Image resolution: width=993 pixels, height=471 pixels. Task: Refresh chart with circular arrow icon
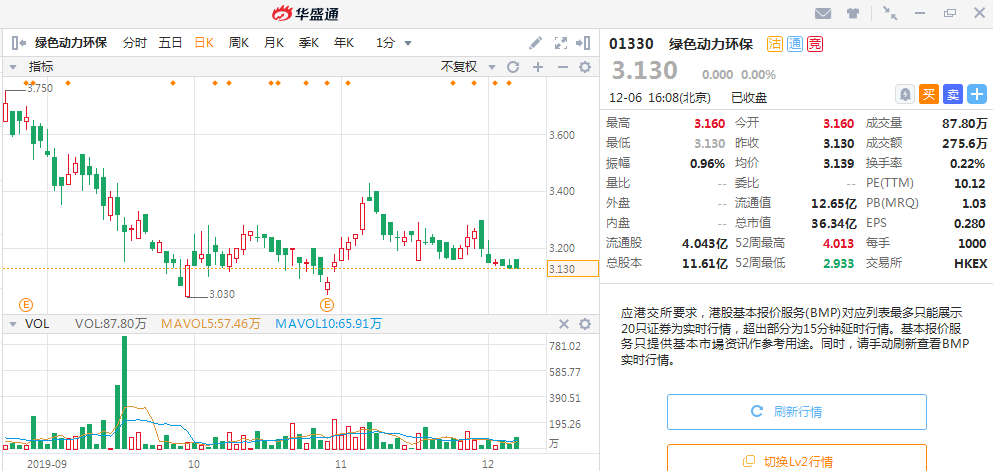(x=513, y=67)
